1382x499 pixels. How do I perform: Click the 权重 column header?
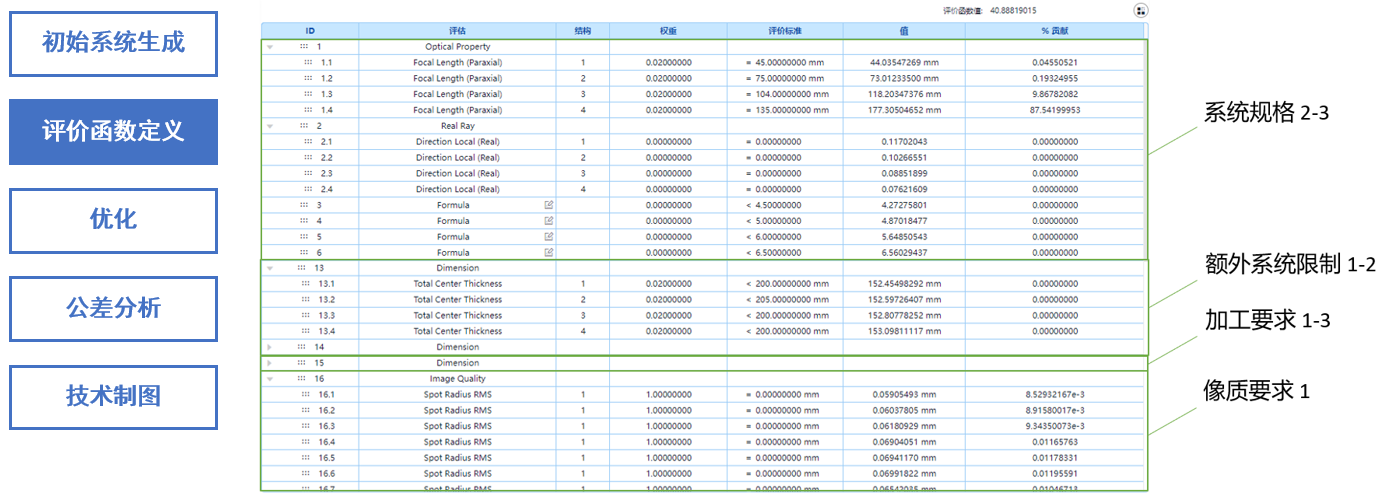(x=668, y=31)
